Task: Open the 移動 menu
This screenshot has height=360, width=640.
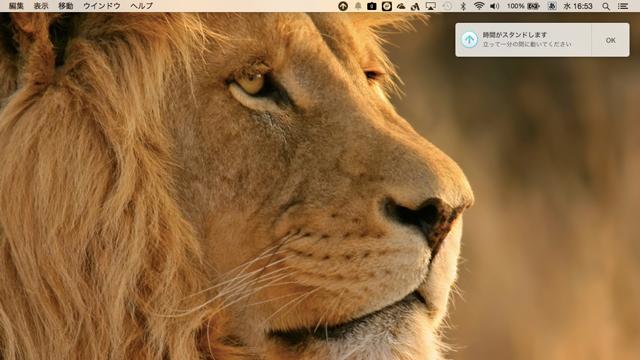Action: coord(66,6)
